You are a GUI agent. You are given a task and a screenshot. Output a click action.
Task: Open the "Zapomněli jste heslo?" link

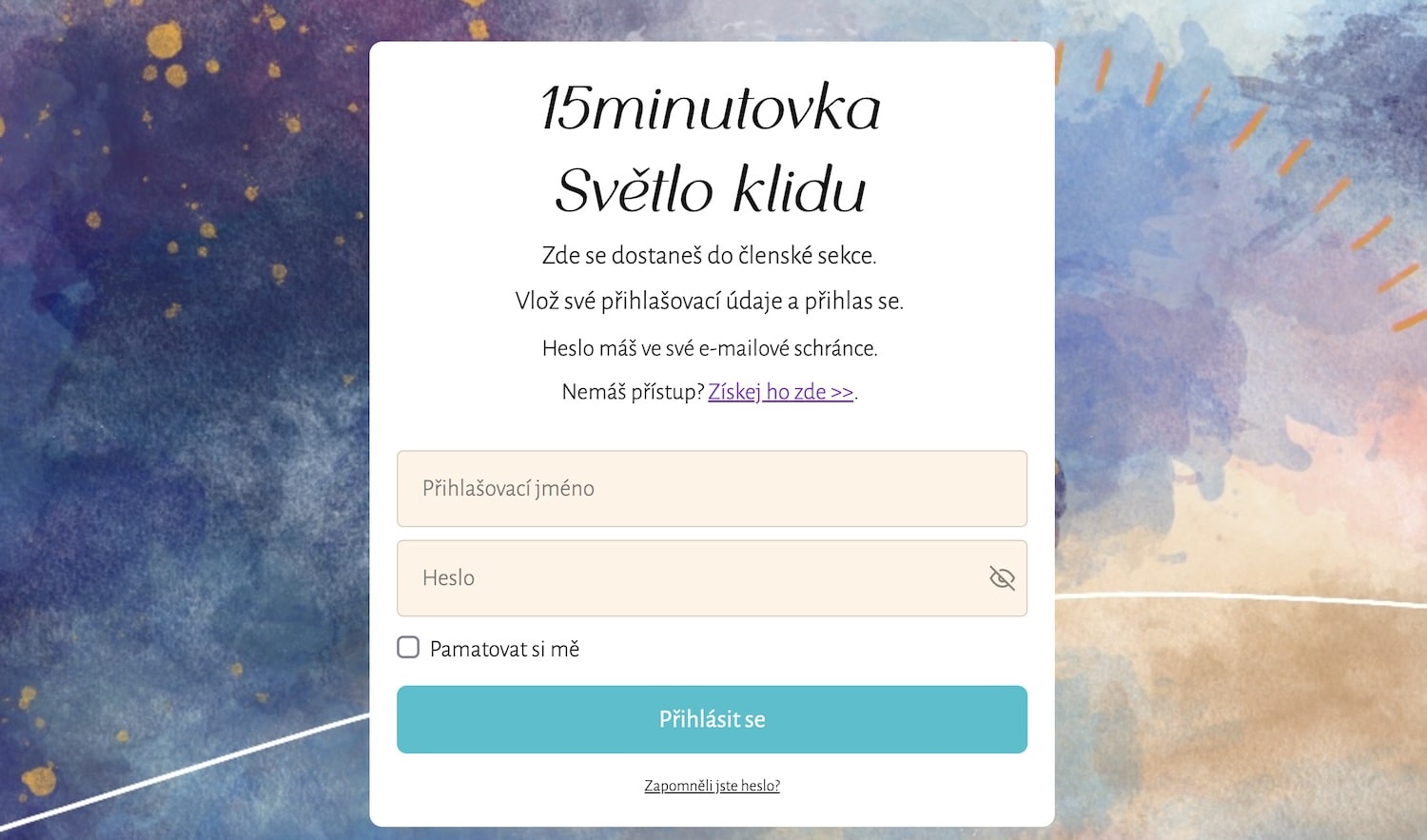pyautogui.click(x=712, y=786)
